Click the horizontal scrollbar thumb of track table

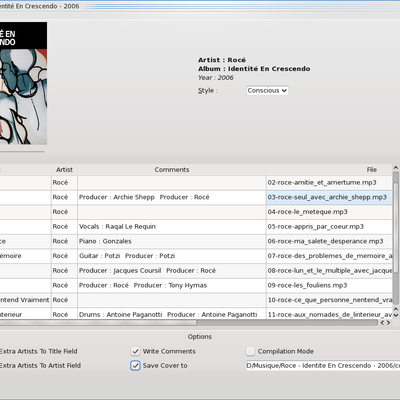click(x=98, y=323)
